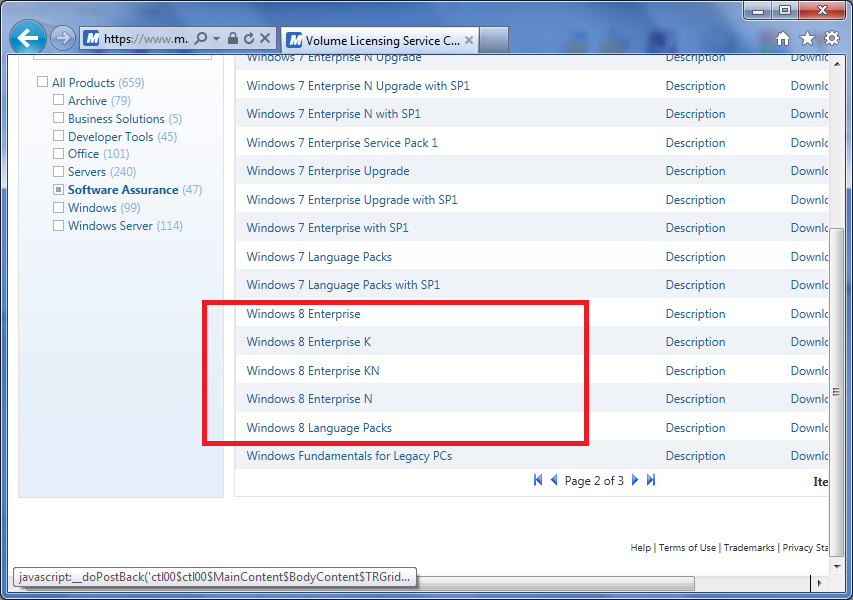Open Windows Fundamentals for Legacy PCs
853x600 pixels.
(349, 456)
